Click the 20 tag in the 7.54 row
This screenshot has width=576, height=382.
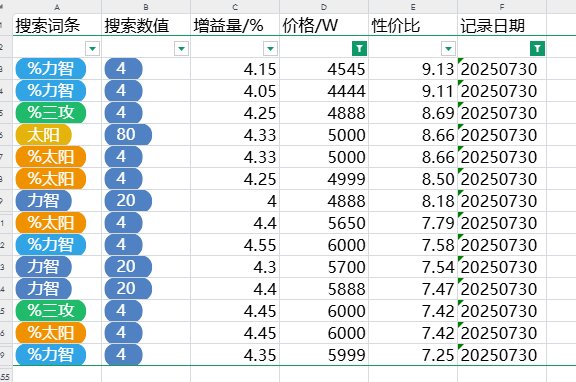pos(128,267)
